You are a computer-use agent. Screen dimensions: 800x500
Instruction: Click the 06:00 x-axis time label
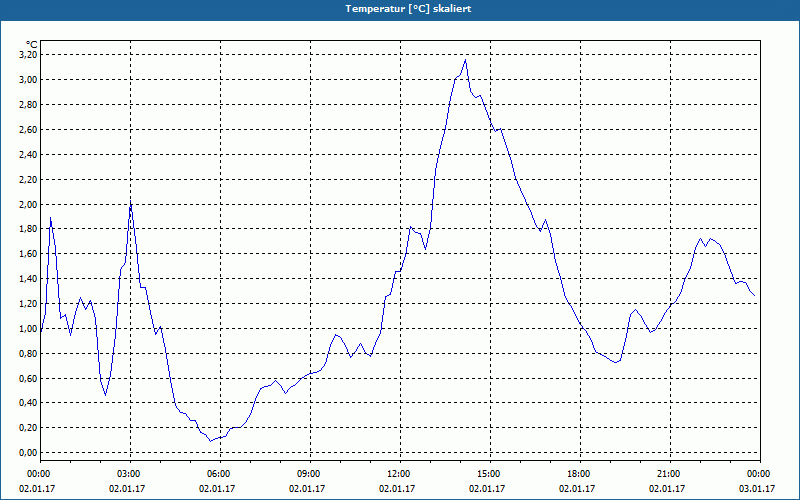(x=217, y=474)
